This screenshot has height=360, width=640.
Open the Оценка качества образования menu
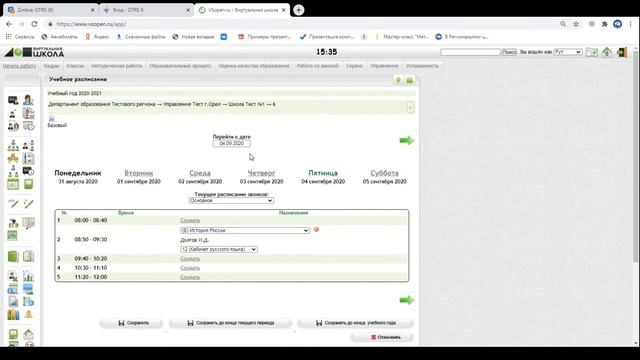(254, 66)
